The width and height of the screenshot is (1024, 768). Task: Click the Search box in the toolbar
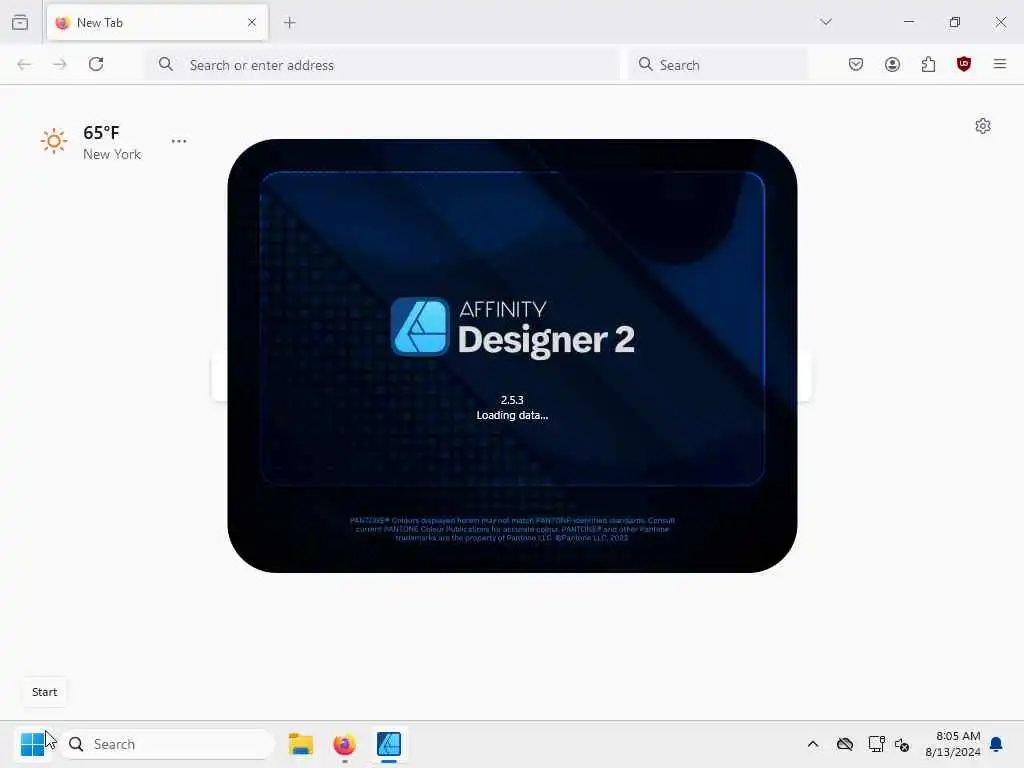(x=718, y=65)
